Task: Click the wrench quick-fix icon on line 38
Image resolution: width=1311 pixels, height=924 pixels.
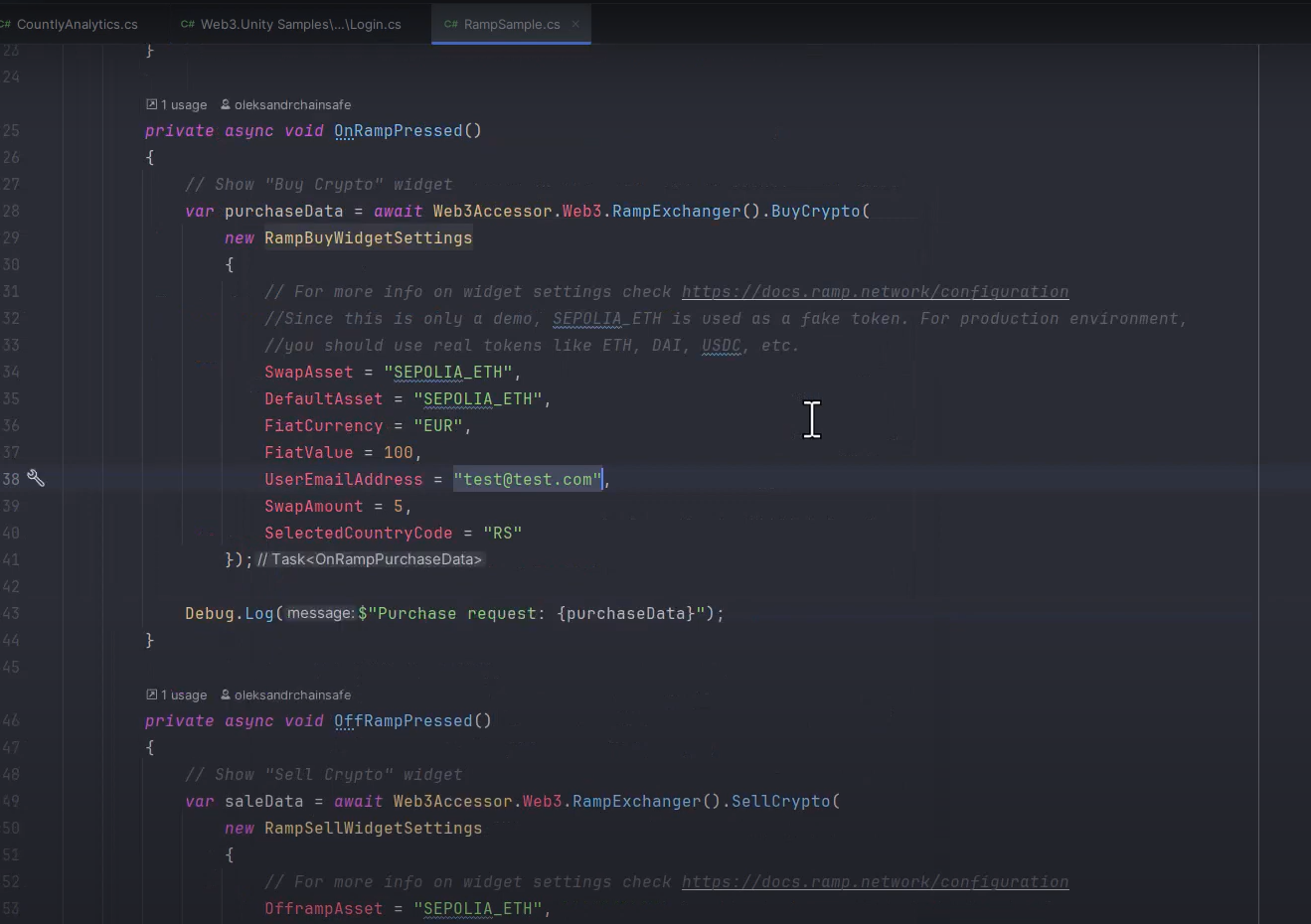Action: click(36, 479)
